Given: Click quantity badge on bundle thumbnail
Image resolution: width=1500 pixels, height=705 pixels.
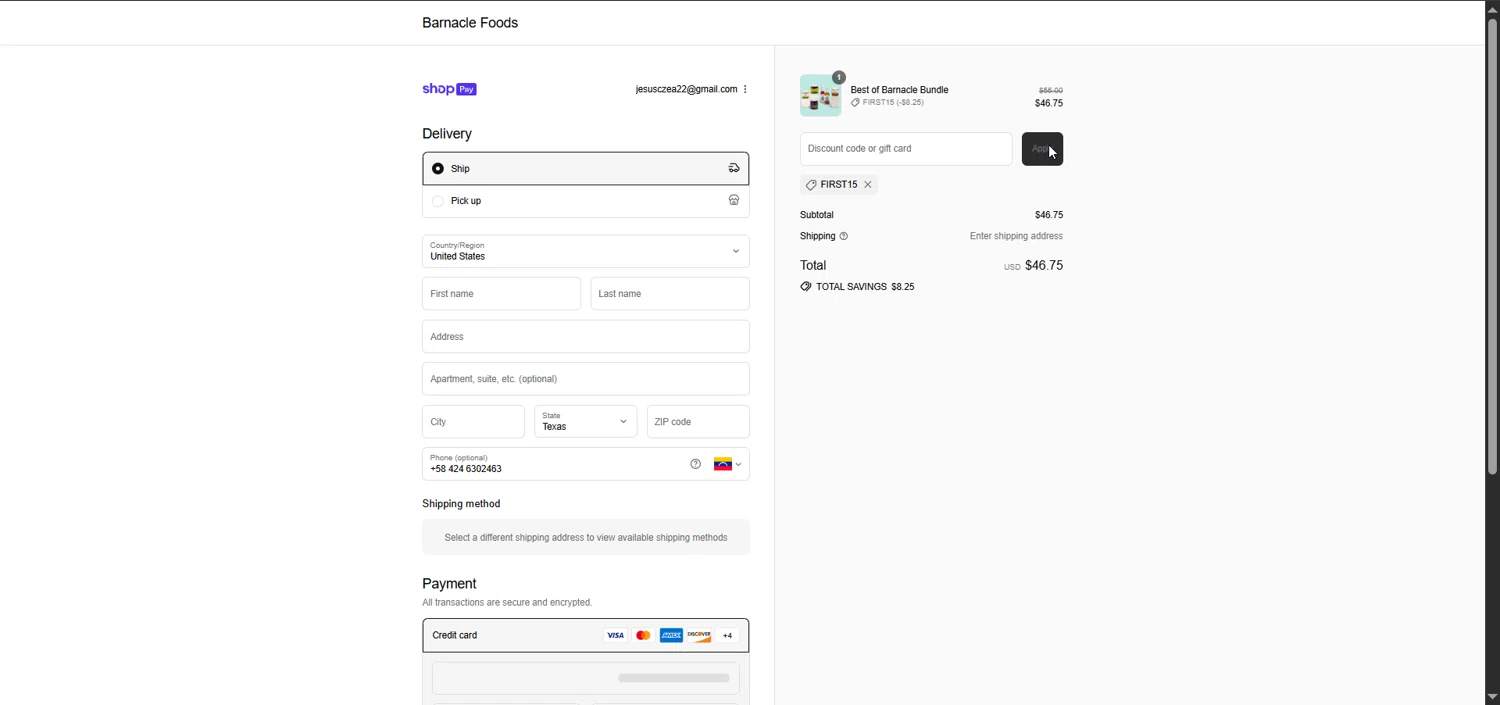Looking at the screenshot, I should [x=839, y=77].
